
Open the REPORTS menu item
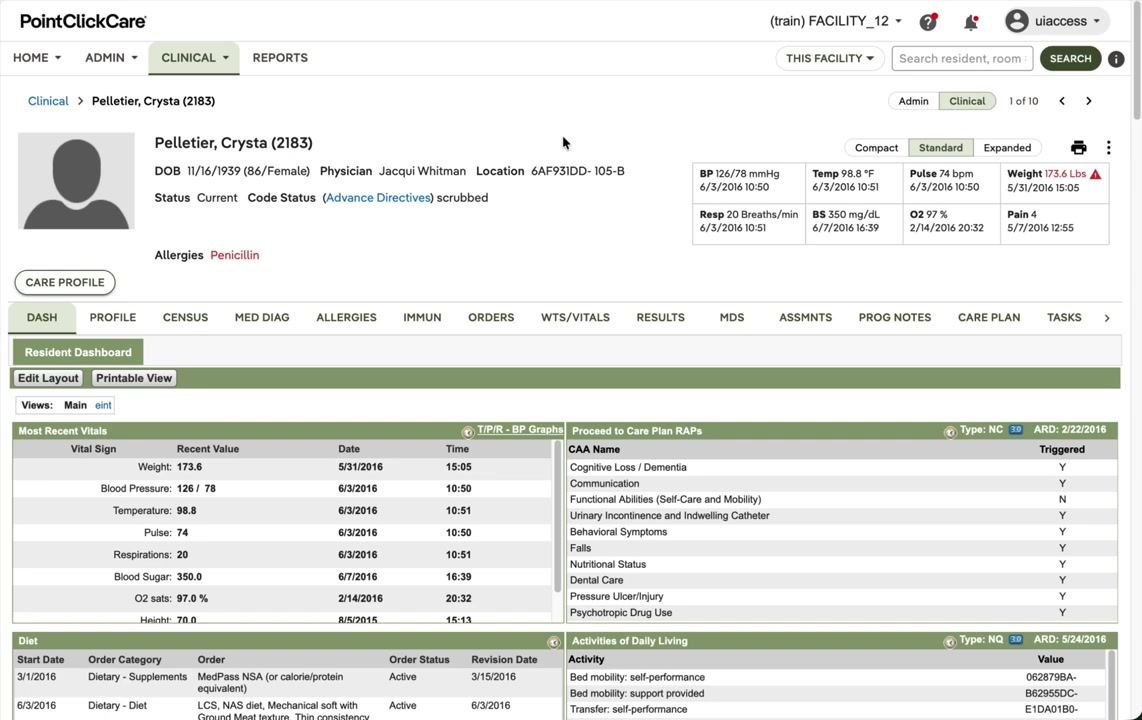tap(280, 58)
